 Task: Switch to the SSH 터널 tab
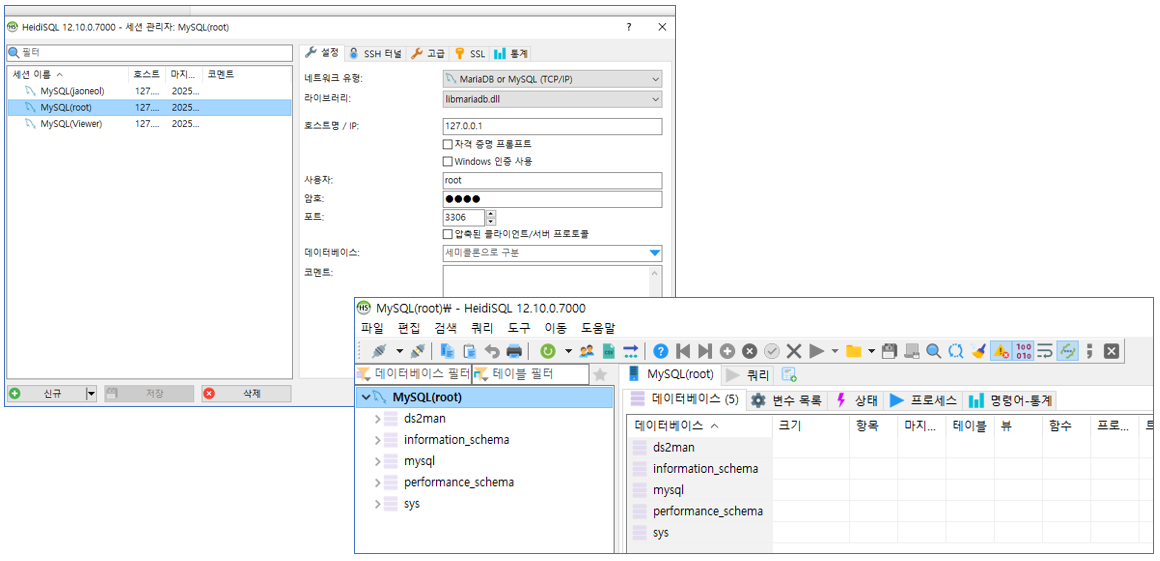(x=375, y=53)
